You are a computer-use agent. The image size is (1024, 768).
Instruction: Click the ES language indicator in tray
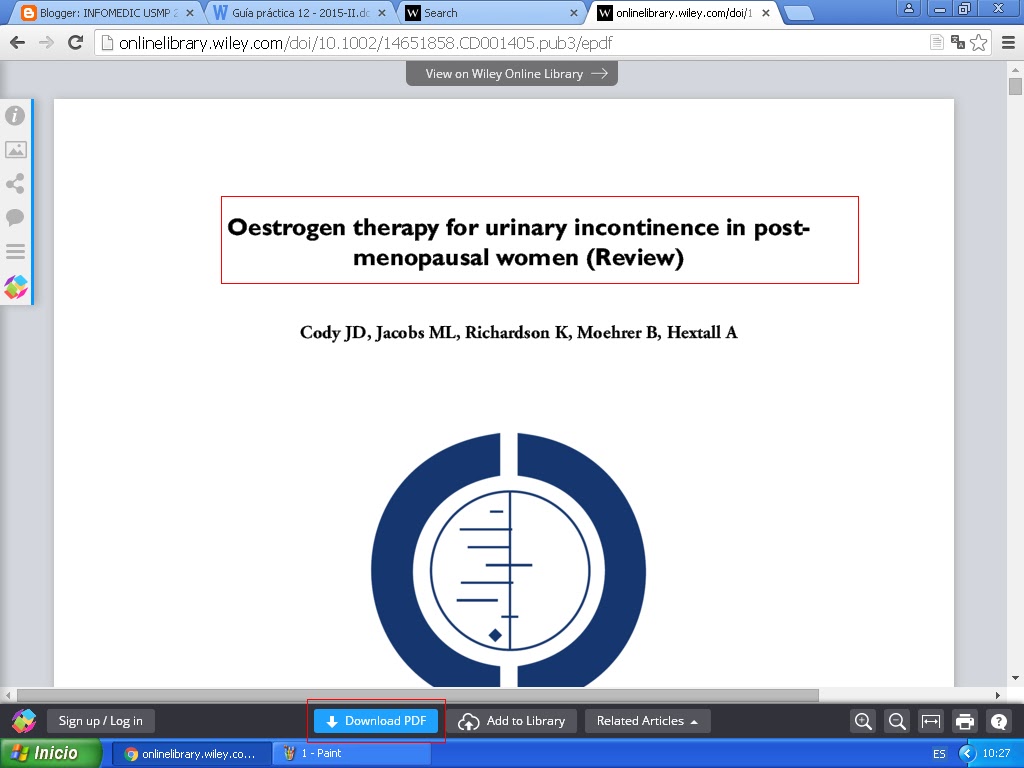(939, 754)
